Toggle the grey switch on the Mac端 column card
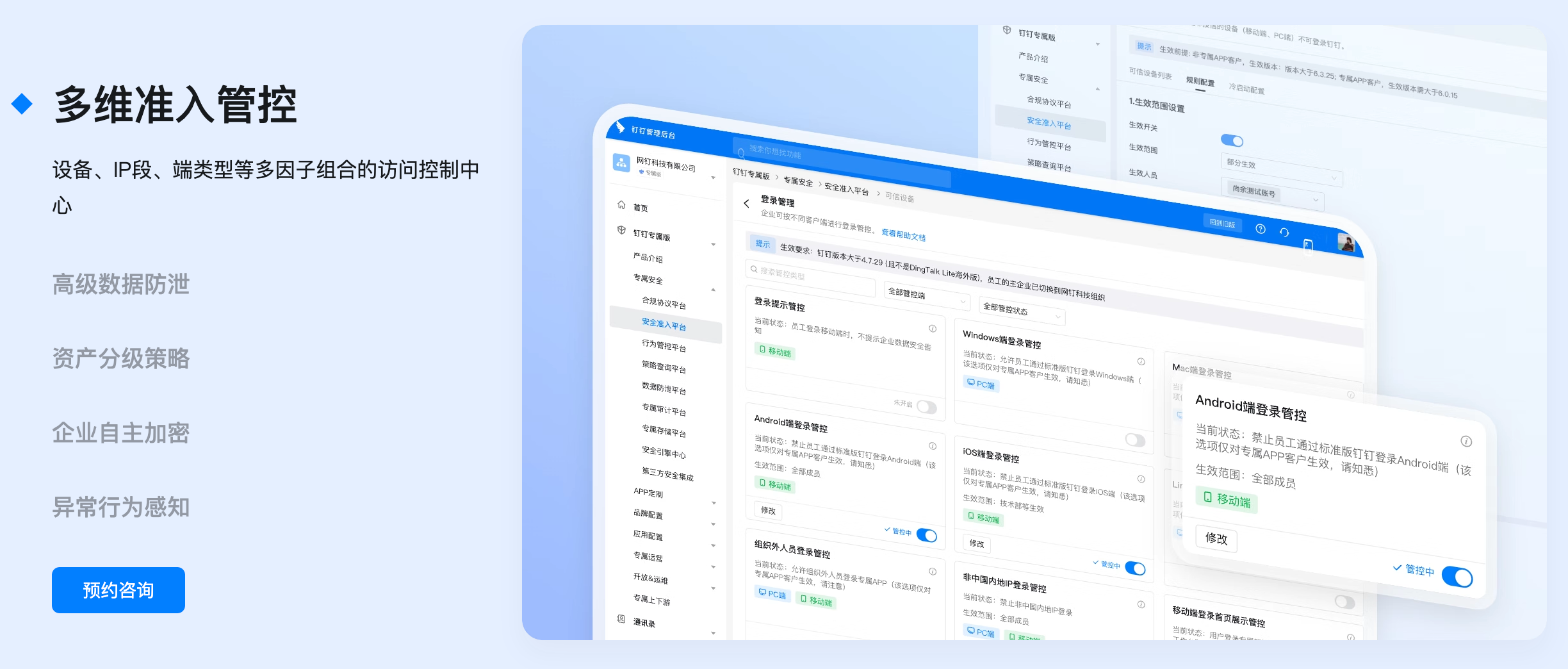 click(x=1344, y=602)
